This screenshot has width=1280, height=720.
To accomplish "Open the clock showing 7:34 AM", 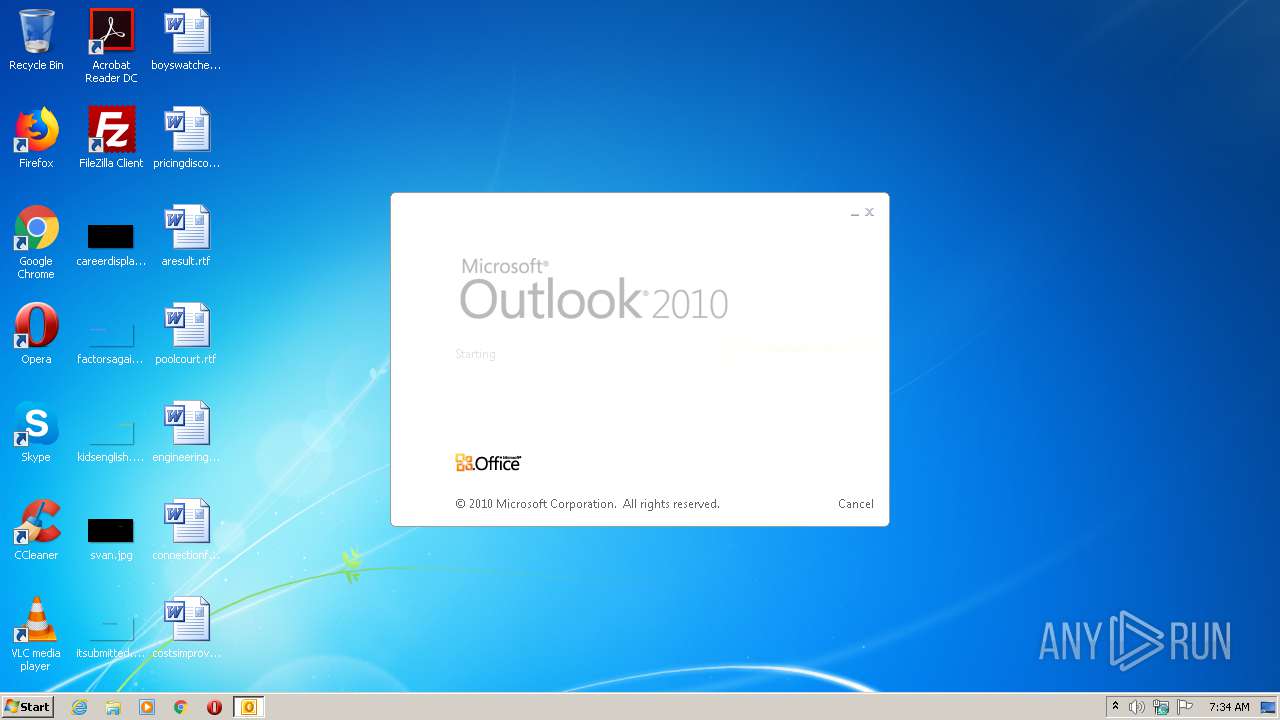I will coord(1229,707).
